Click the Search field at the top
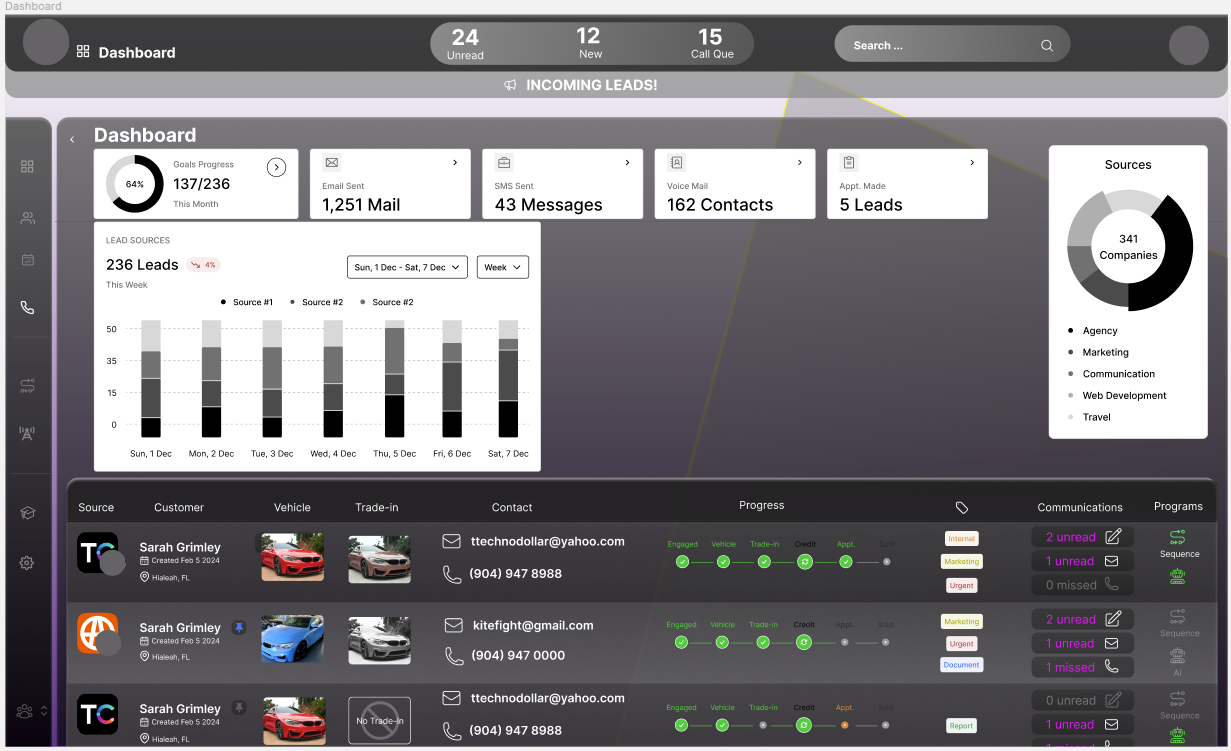 click(950, 44)
